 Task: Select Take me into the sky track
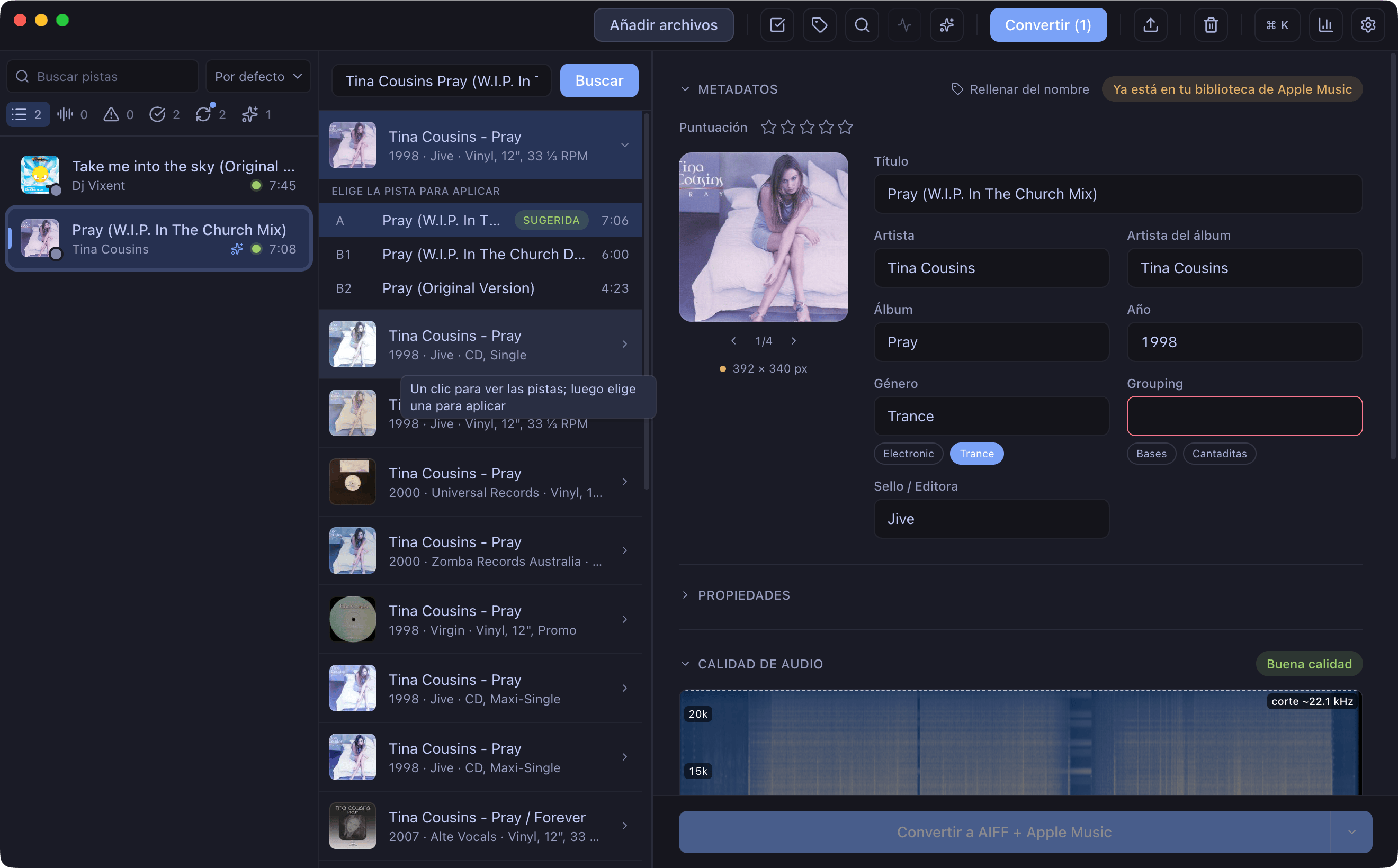(x=158, y=175)
